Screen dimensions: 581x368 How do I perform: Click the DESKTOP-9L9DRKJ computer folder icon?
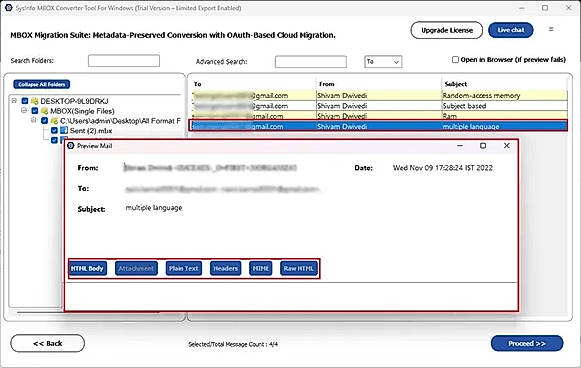pyautogui.click(x=34, y=101)
